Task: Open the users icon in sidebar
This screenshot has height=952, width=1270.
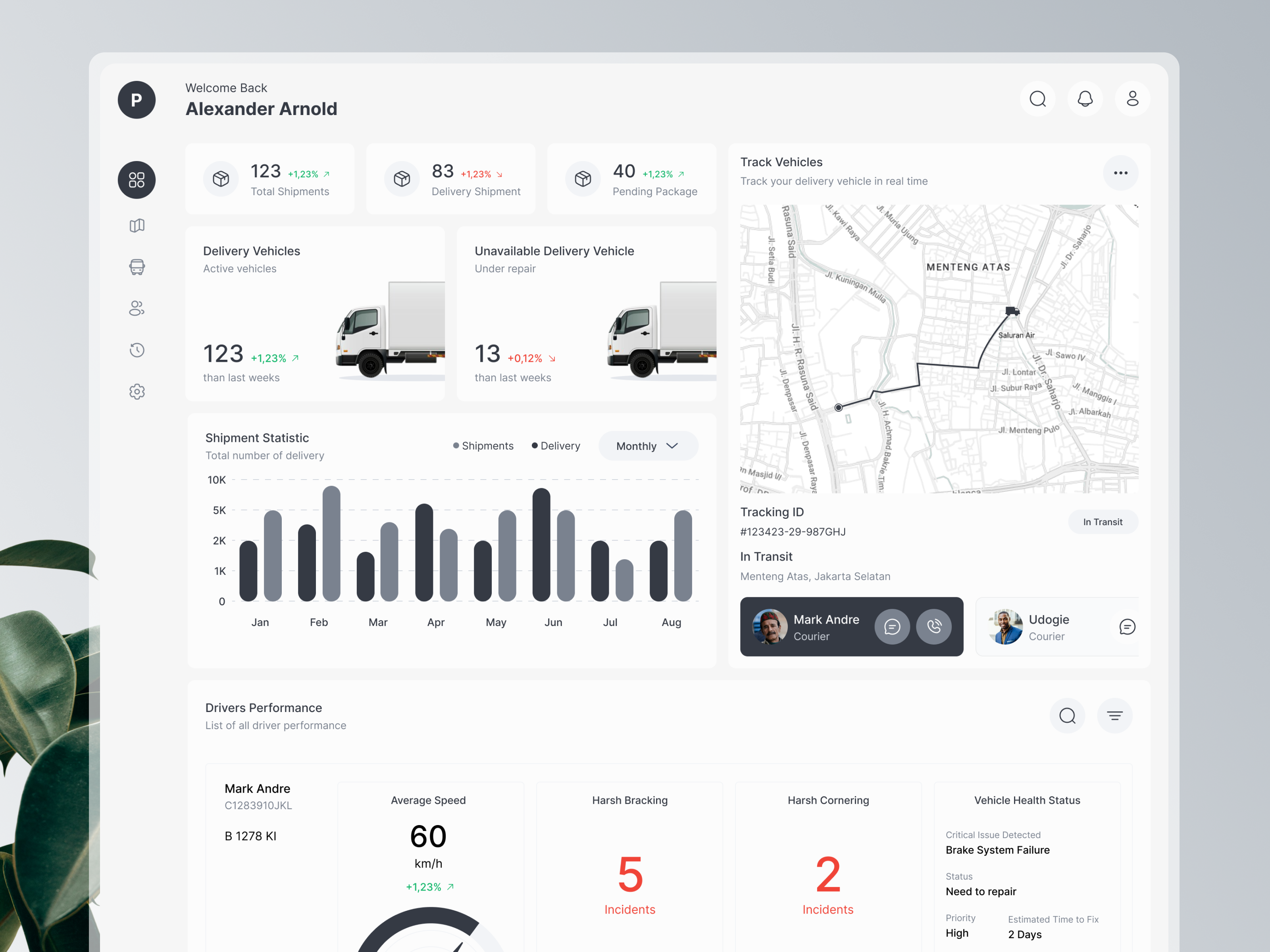Action: (137, 308)
